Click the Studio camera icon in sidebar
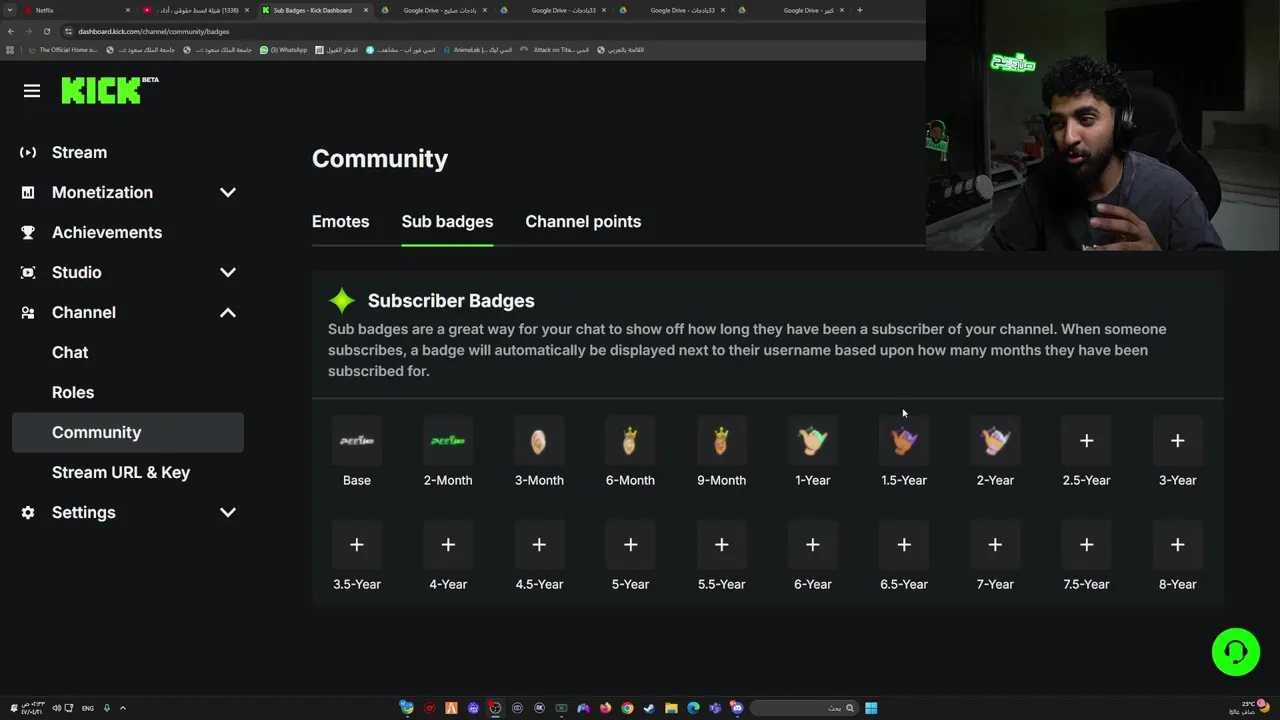Viewport: 1280px width, 720px height. [28, 272]
